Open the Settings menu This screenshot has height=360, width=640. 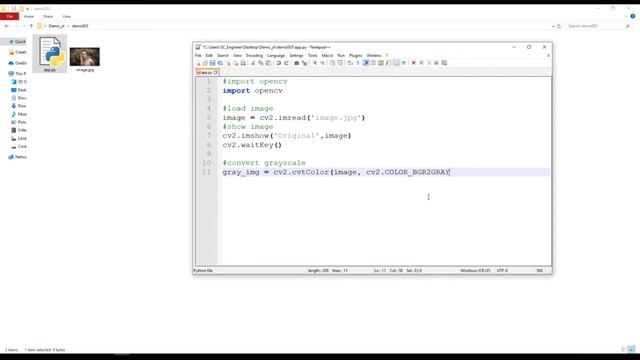tap(296, 56)
